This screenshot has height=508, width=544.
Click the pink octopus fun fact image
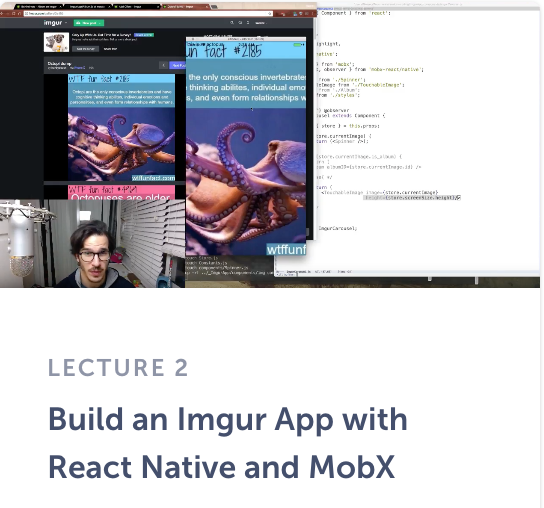tap(121, 192)
